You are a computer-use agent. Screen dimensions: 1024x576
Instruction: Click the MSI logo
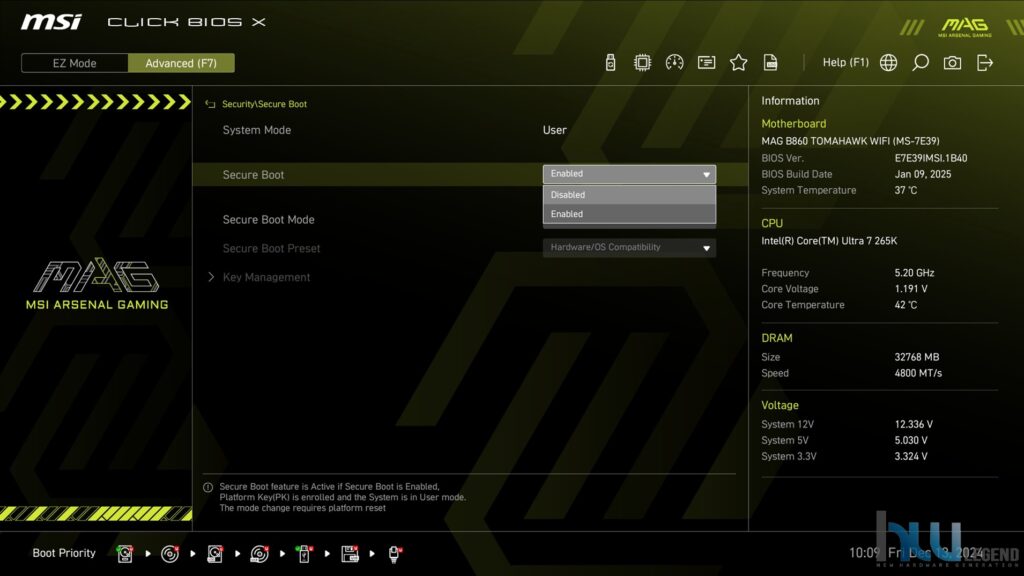coord(51,22)
